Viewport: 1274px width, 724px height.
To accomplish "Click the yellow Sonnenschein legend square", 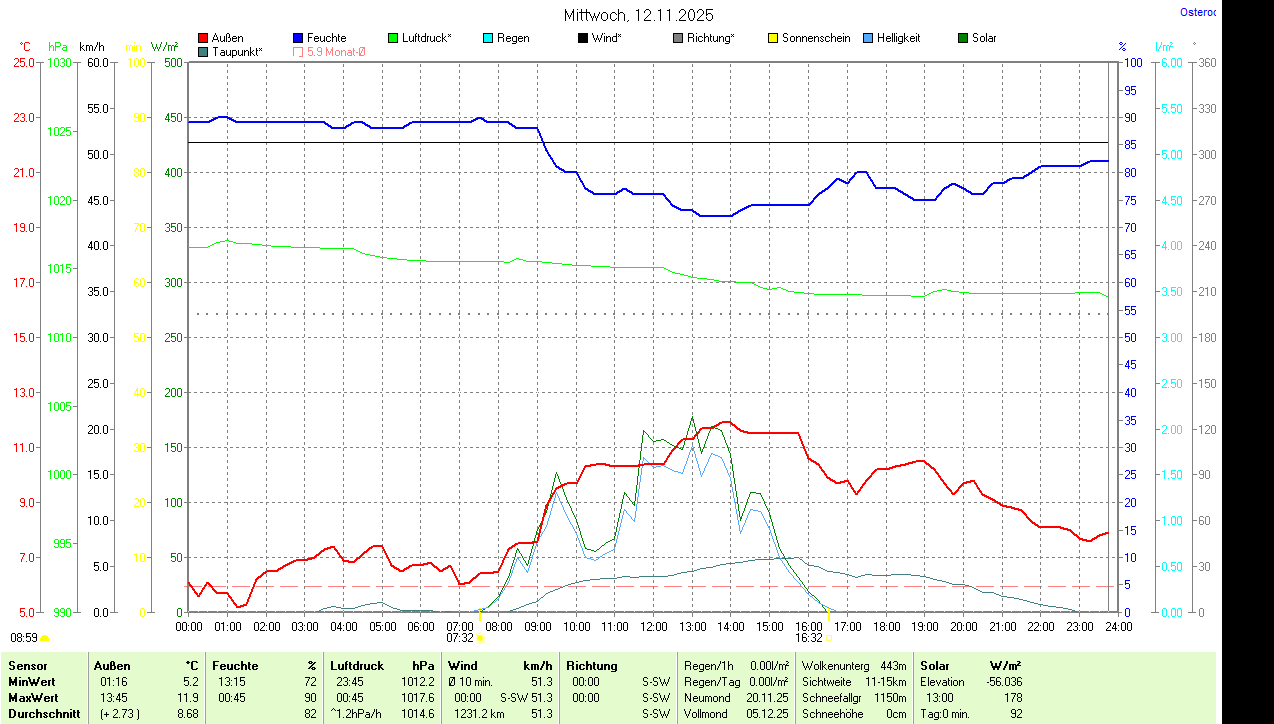I will (773, 38).
